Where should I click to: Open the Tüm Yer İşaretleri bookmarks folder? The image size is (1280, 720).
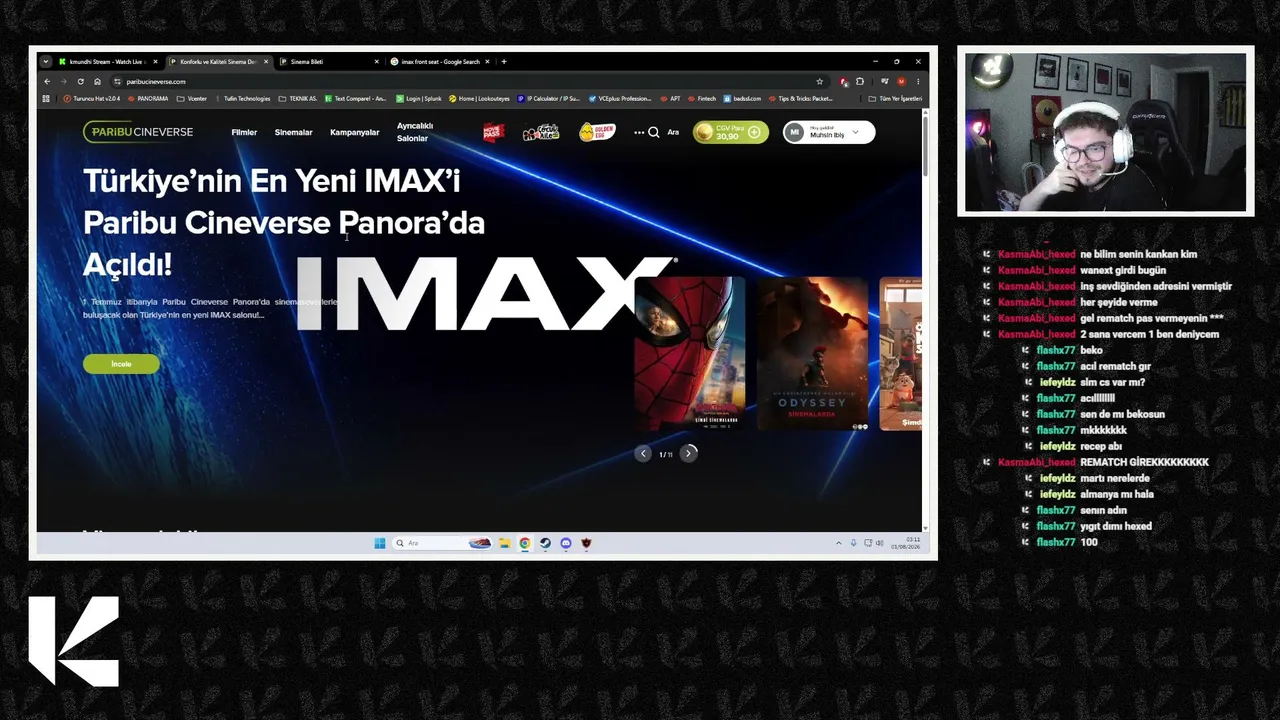895,99
